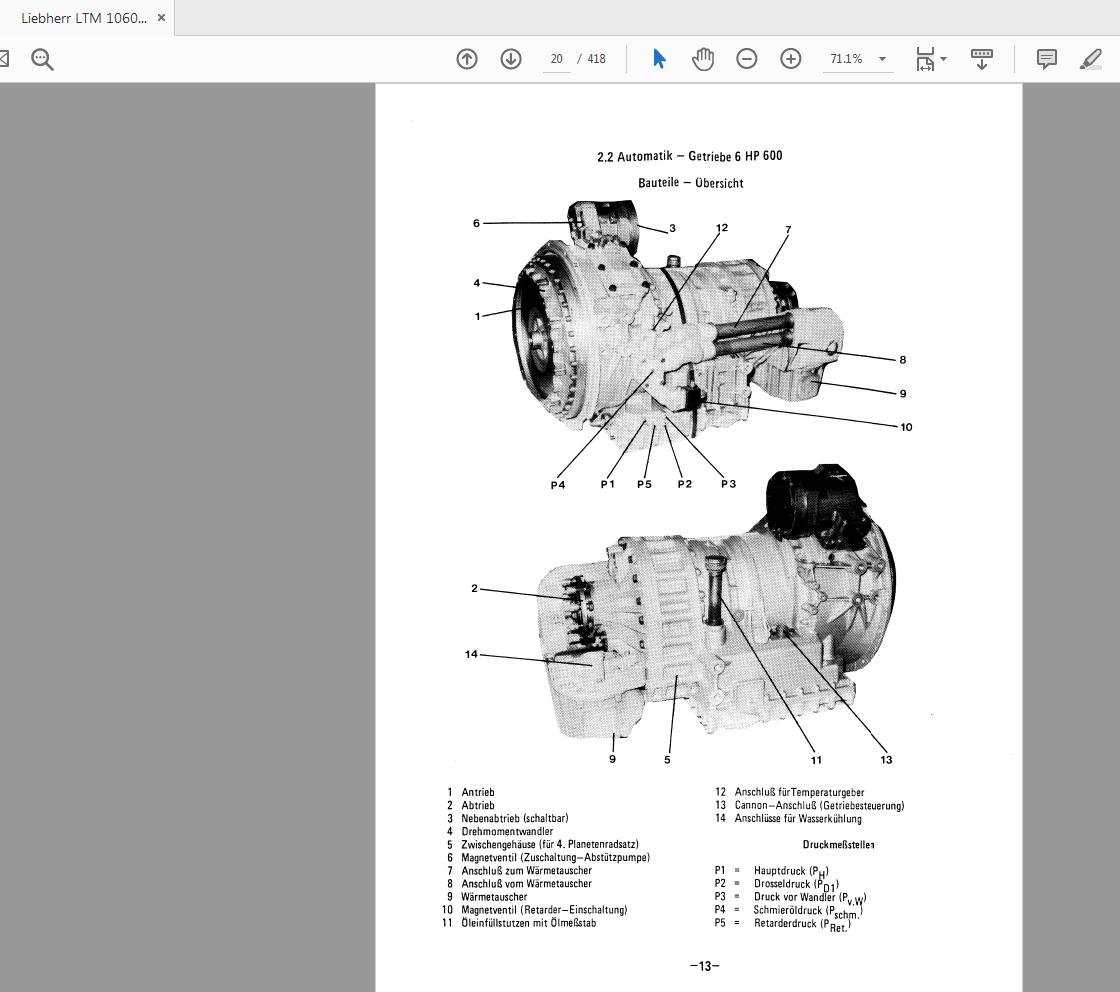
Task: Click callout number 13 in lower diagram
Action: (x=886, y=760)
